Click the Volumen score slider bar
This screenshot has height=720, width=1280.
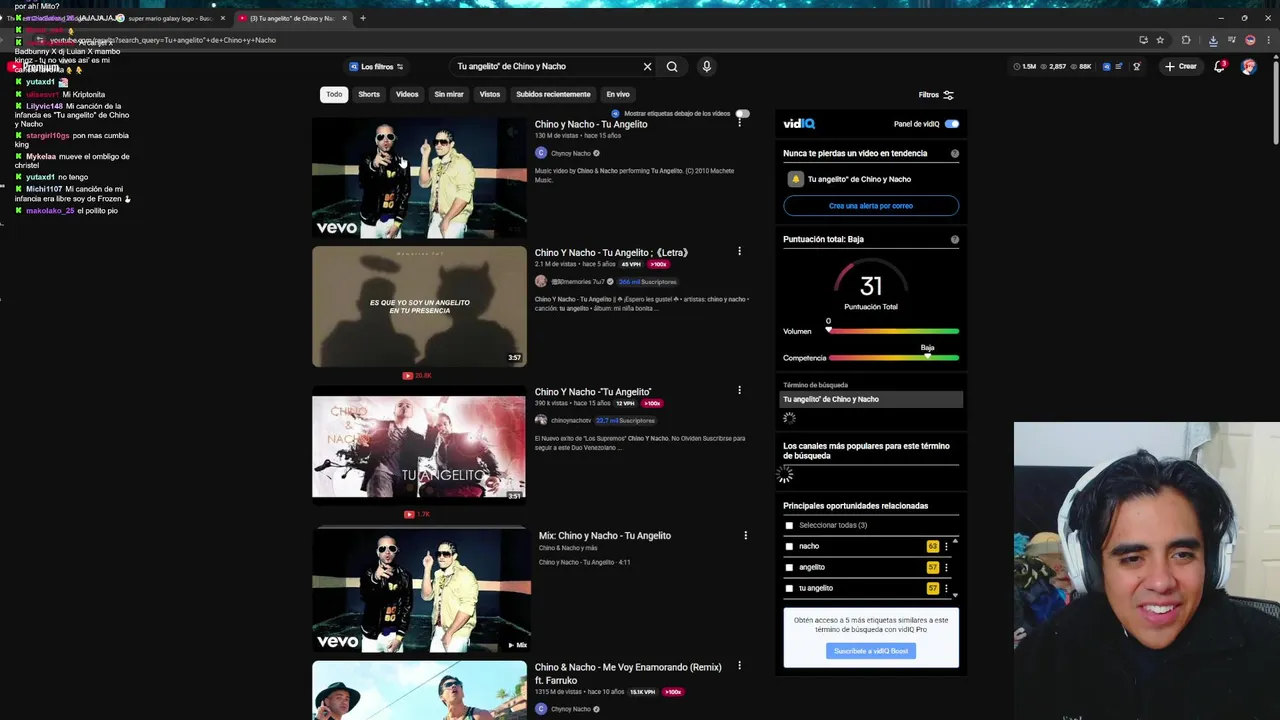coord(893,331)
